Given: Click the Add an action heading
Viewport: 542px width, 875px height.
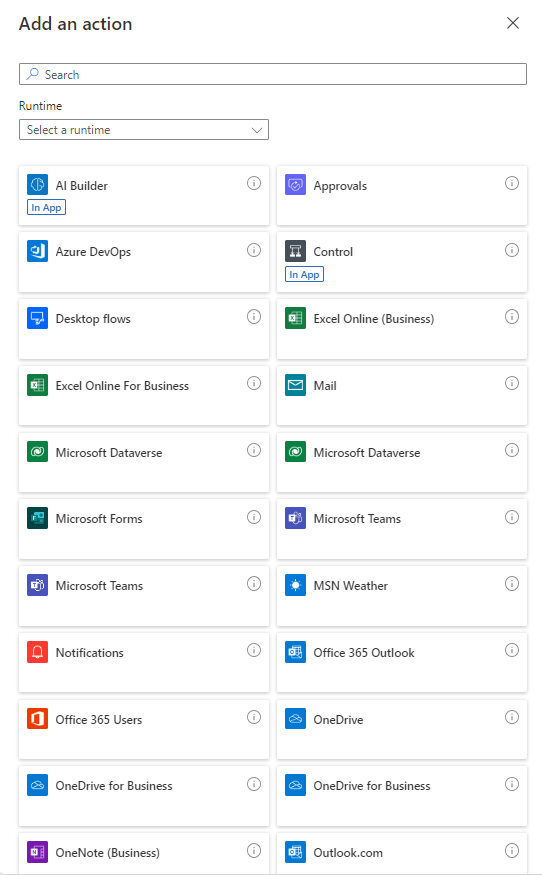Looking at the screenshot, I should pyautogui.click(x=75, y=23).
